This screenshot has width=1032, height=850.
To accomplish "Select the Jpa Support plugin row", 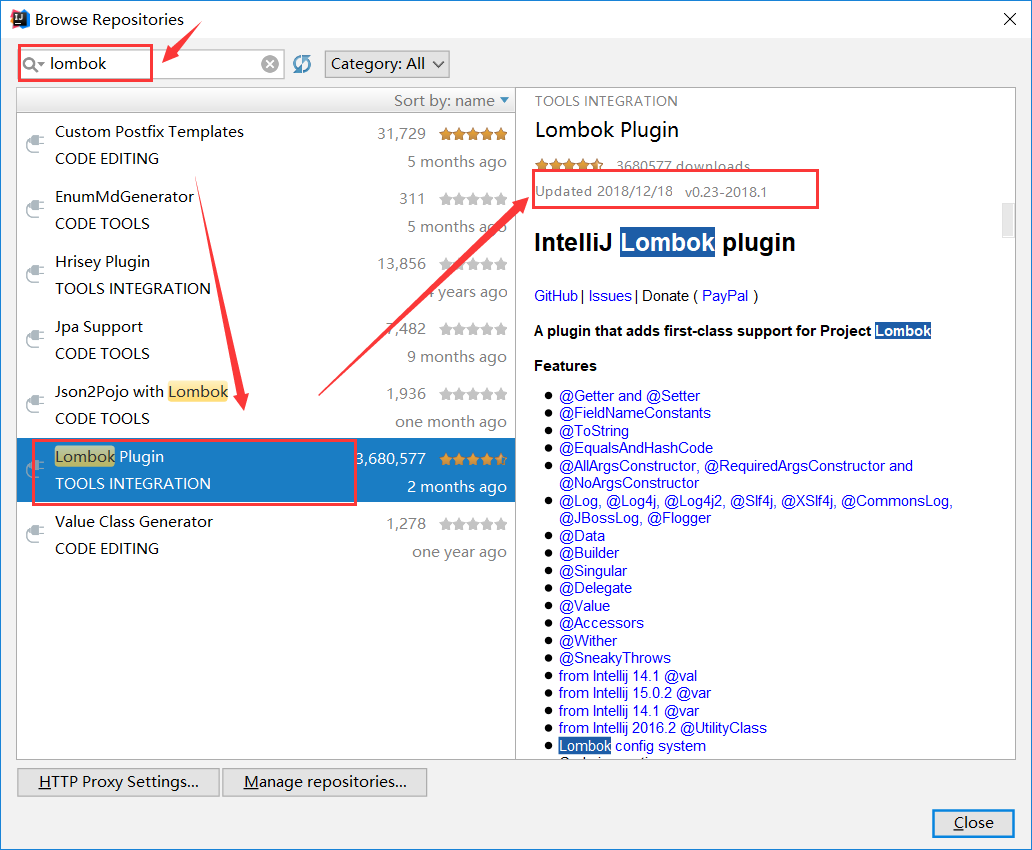I will (266, 340).
